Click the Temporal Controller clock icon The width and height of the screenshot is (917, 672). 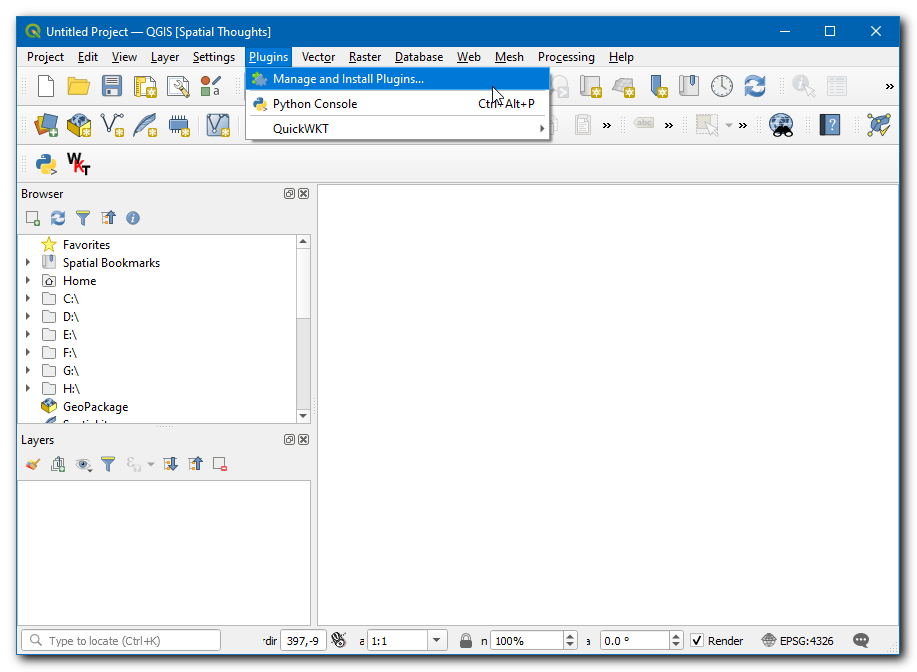pyautogui.click(x=722, y=87)
